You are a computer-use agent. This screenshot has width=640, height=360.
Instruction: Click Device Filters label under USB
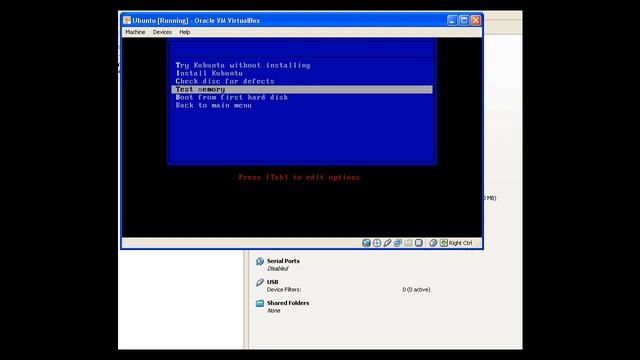284,289
